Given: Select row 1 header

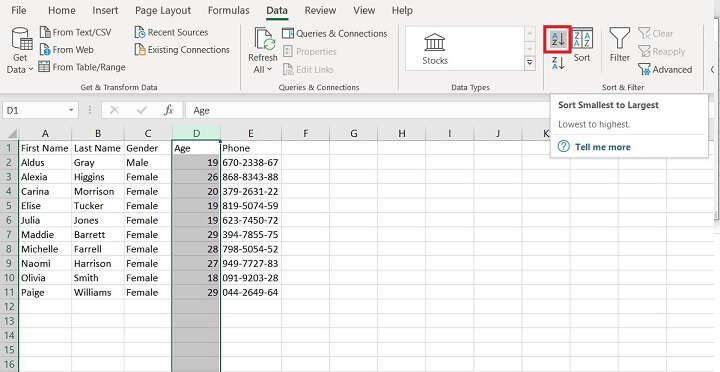Looking at the screenshot, I should (9, 148).
